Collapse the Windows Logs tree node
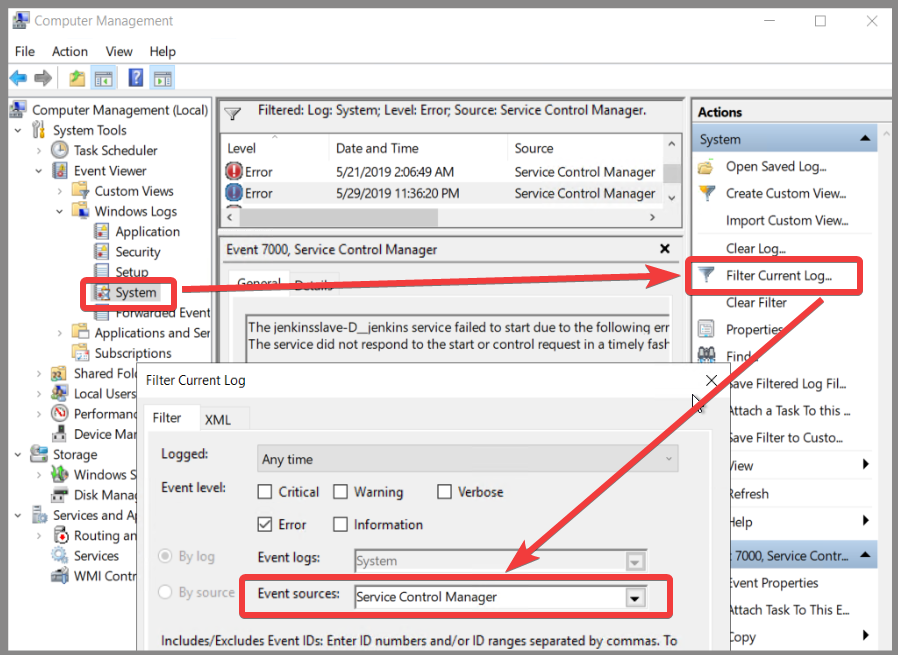 click(61, 211)
